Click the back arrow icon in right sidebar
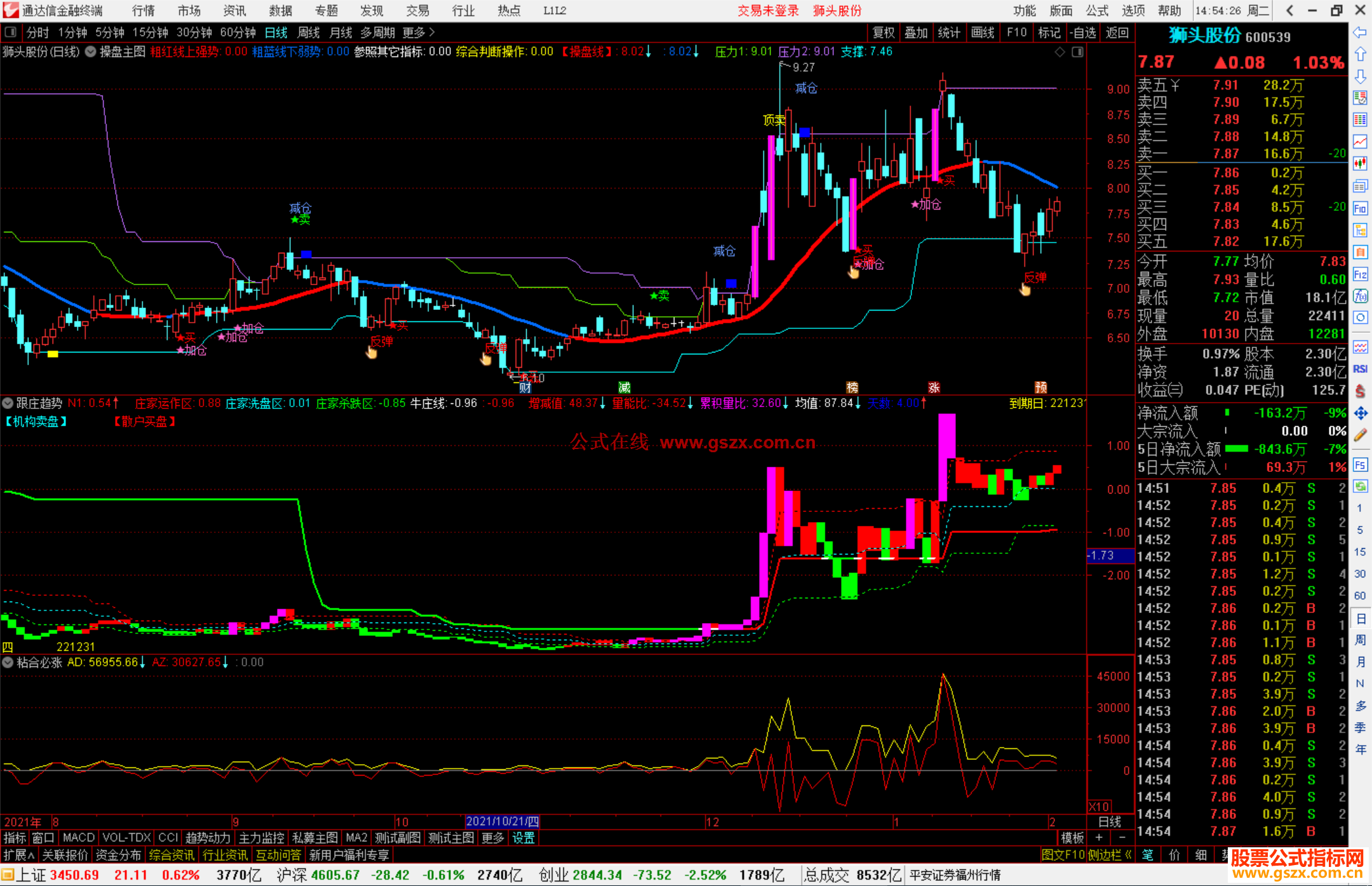Image resolution: width=1372 pixels, height=886 pixels. [1360, 32]
